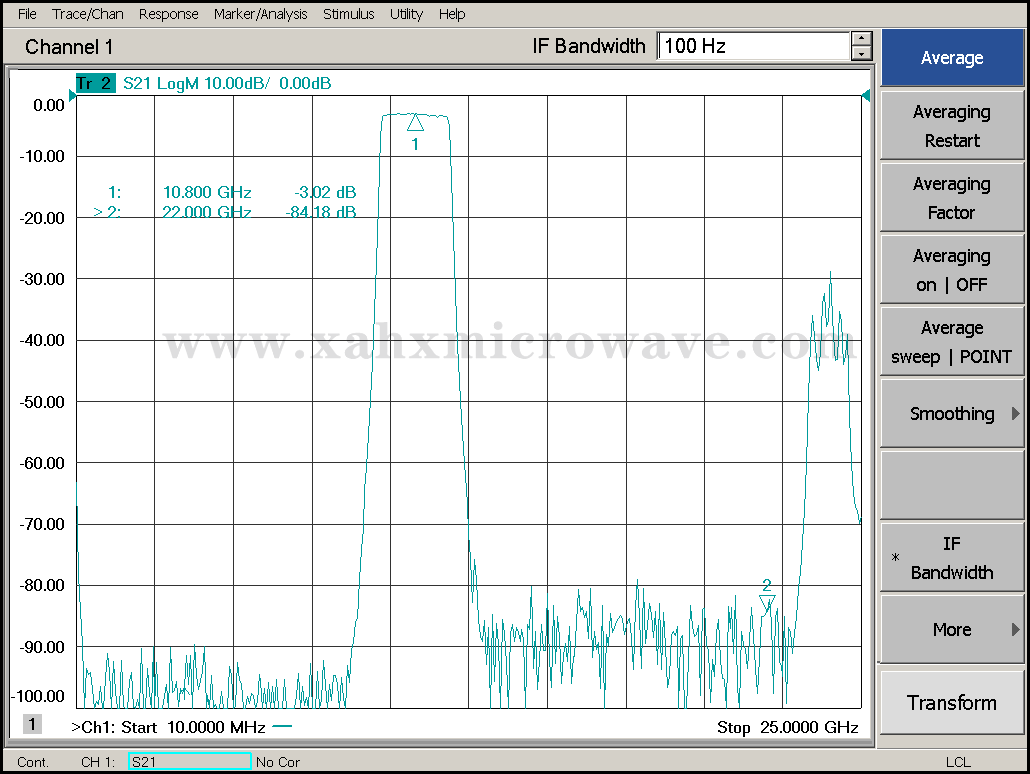Click the No Cor status entry

click(x=278, y=762)
